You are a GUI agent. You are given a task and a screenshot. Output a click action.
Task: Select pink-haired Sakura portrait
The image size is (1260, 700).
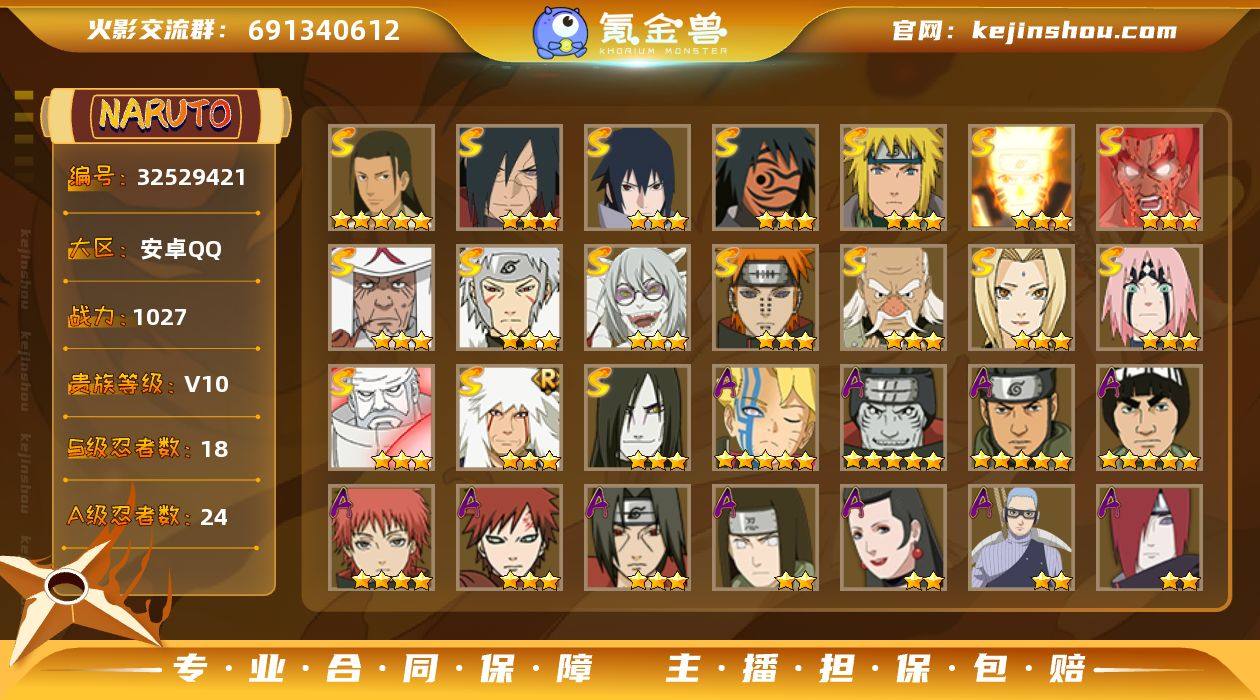[1150, 298]
